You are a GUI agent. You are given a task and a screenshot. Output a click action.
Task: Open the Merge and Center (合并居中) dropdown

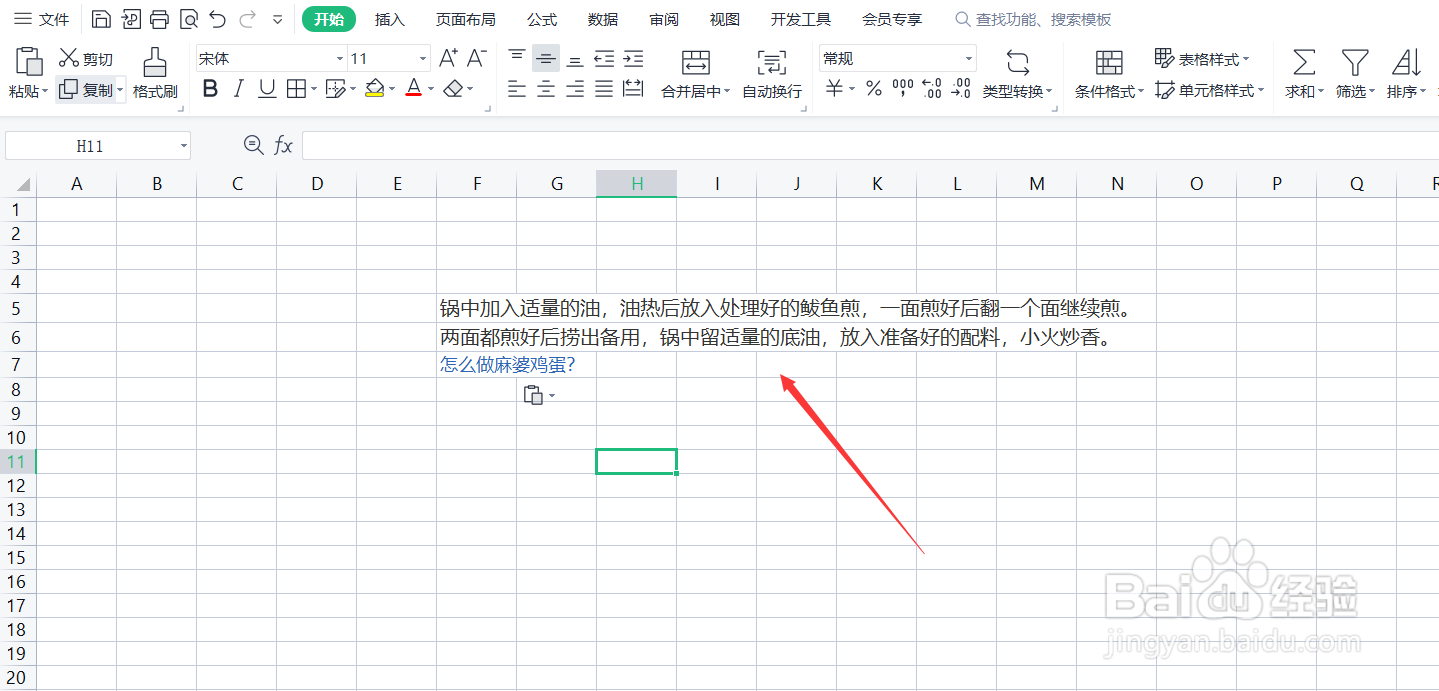(727, 92)
